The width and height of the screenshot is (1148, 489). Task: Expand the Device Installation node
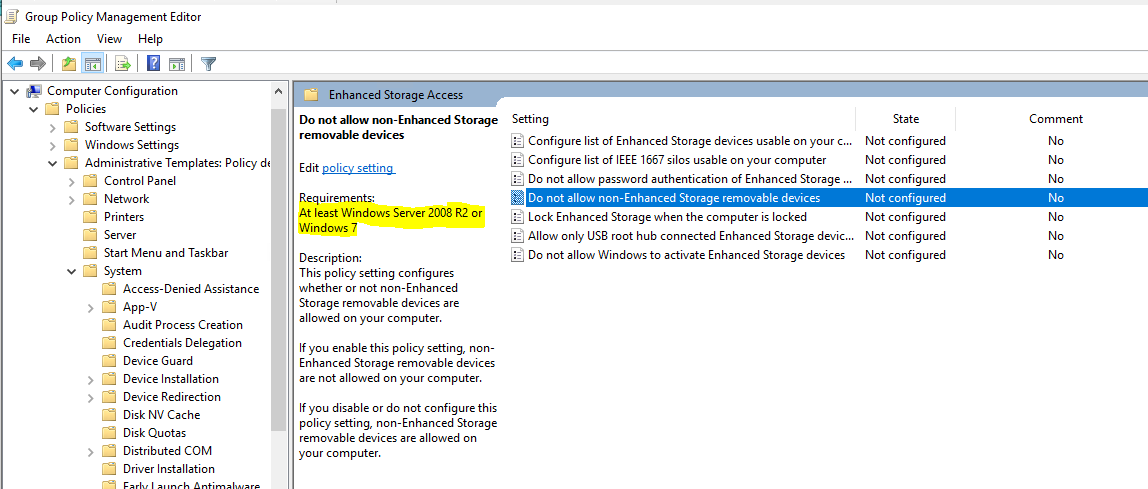91,378
